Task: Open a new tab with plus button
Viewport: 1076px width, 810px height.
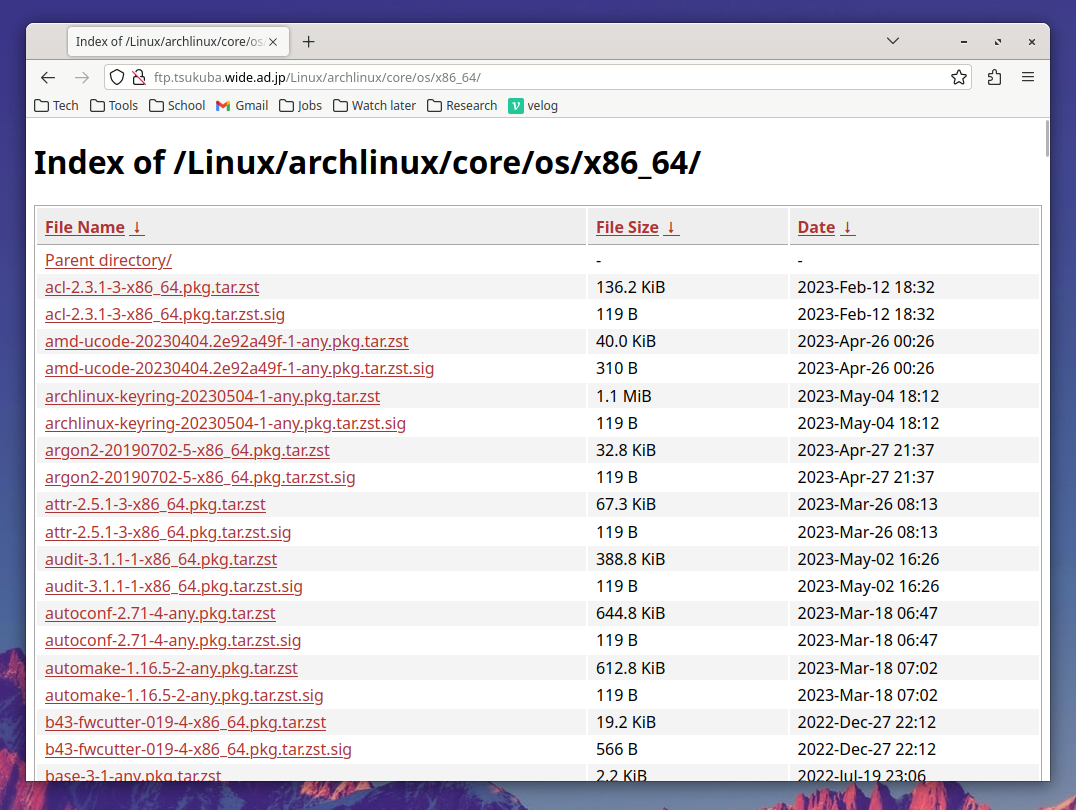Action: [x=309, y=42]
